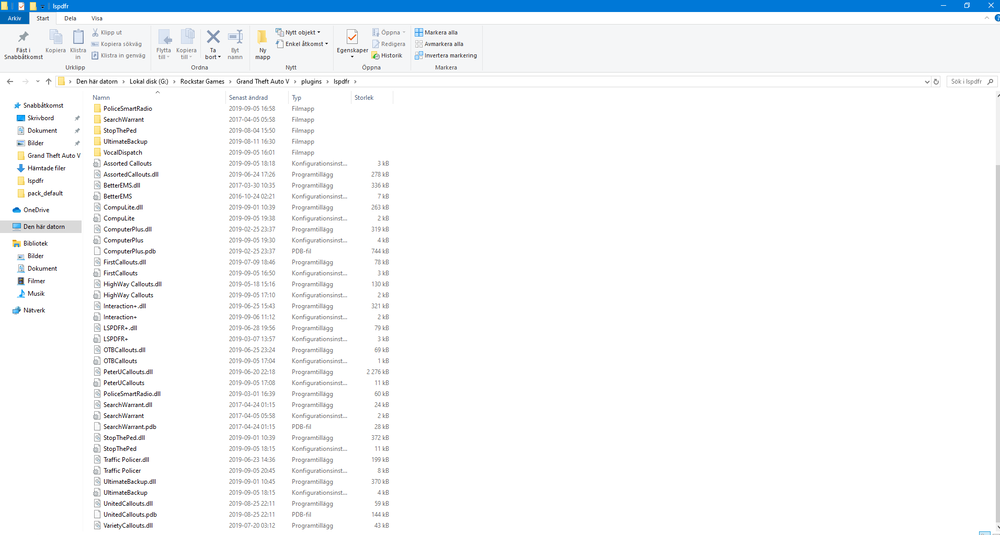Select Skrivbord in Snabbåtkomst
Viewport: 1000px width, 535px height.
[x=40, y=118]
